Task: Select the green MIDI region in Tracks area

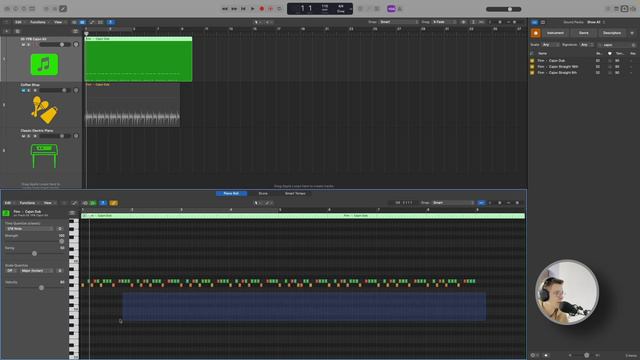Action: point(138,59)
